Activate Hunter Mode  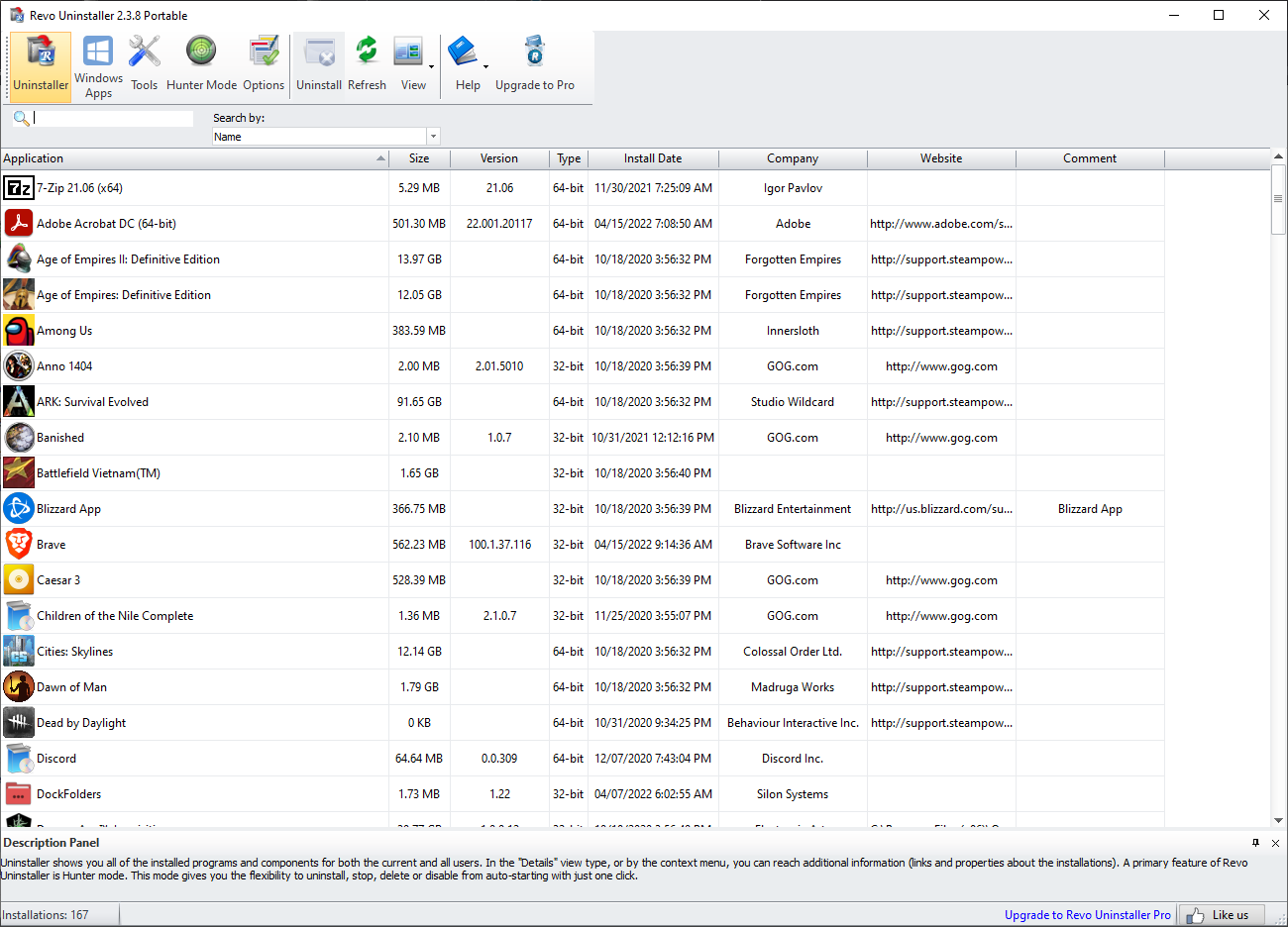[201, 65]
